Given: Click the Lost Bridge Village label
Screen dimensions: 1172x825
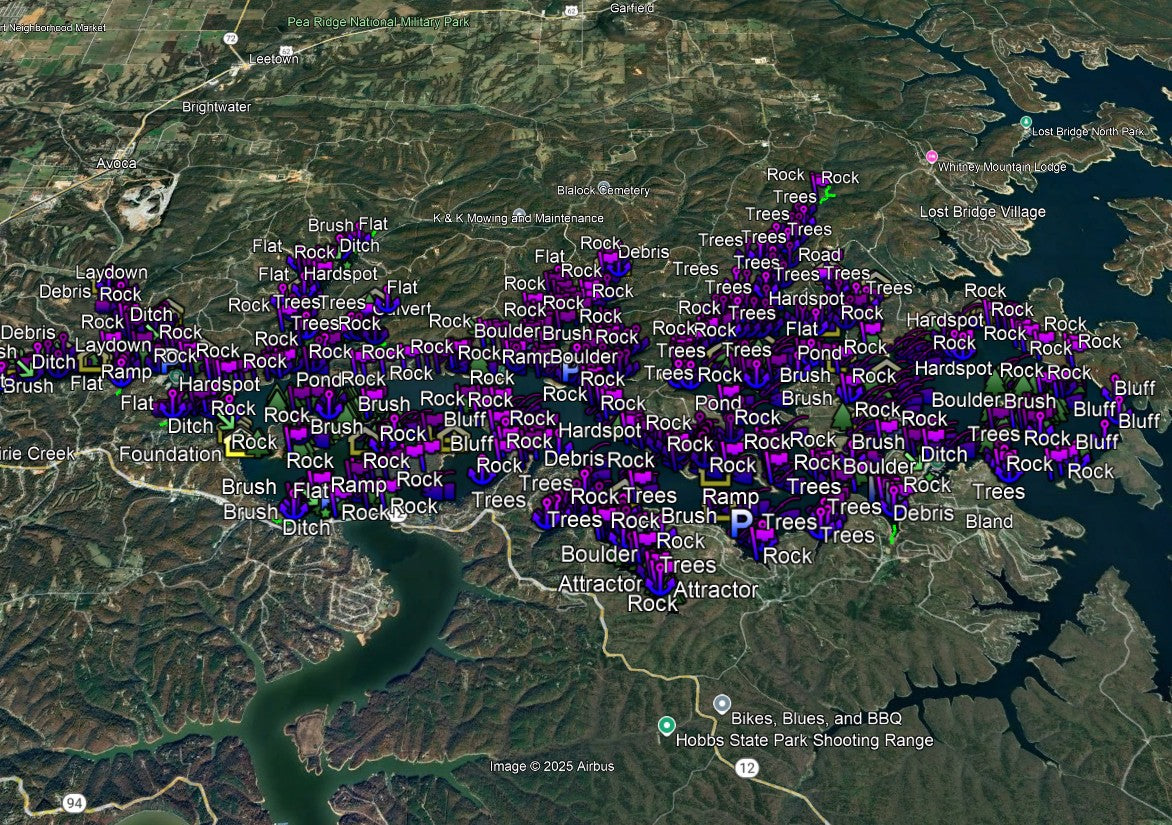Looking at the screenshot, I should coord(982,212).
